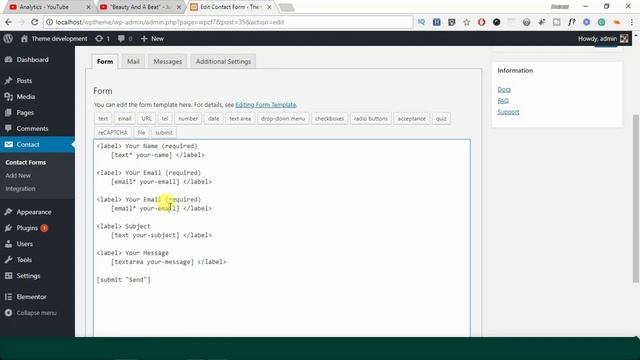Open the Editing Form Template link
Image resolution: width=640 pixels, height=360 pixels.
[x=266, y=105]
